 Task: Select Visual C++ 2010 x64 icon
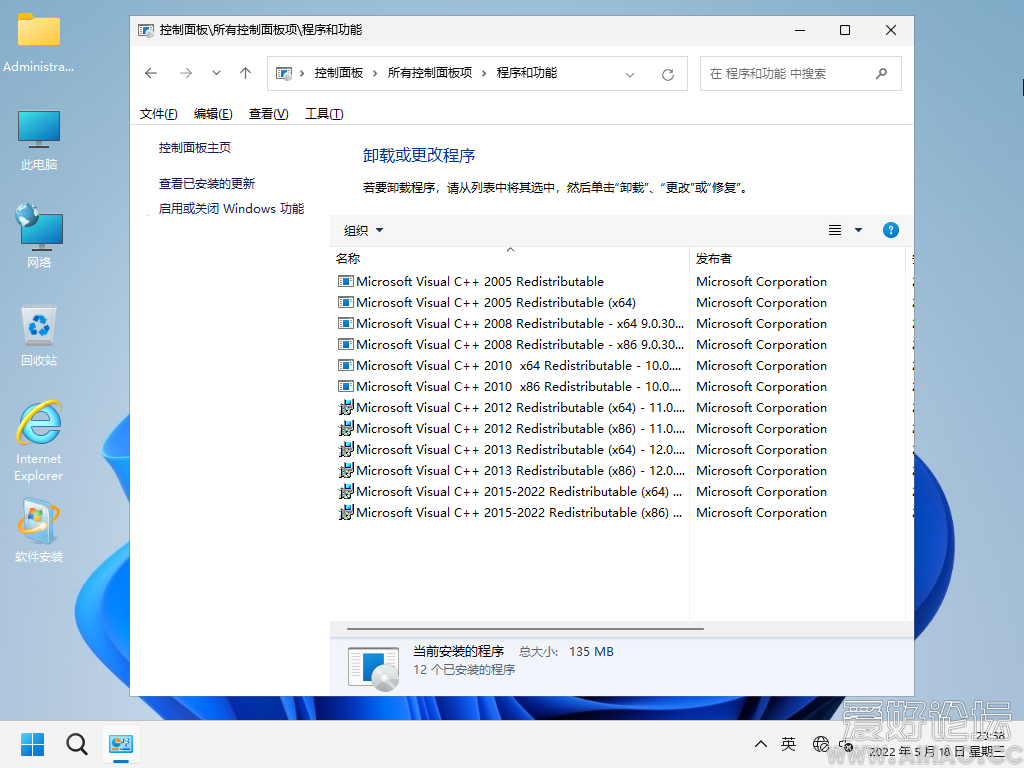click(x=345, y=365)
